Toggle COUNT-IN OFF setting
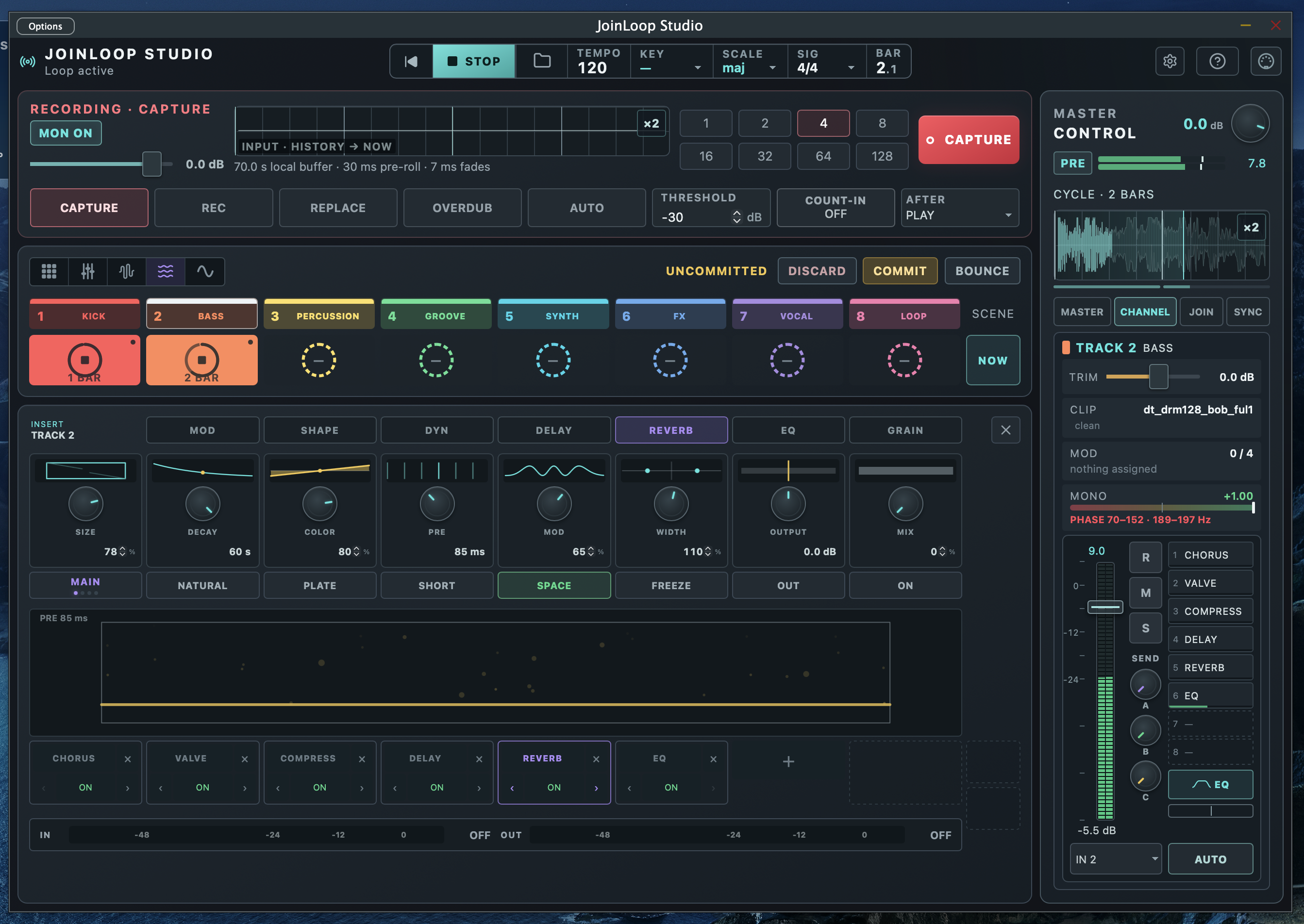 [835, 208]
